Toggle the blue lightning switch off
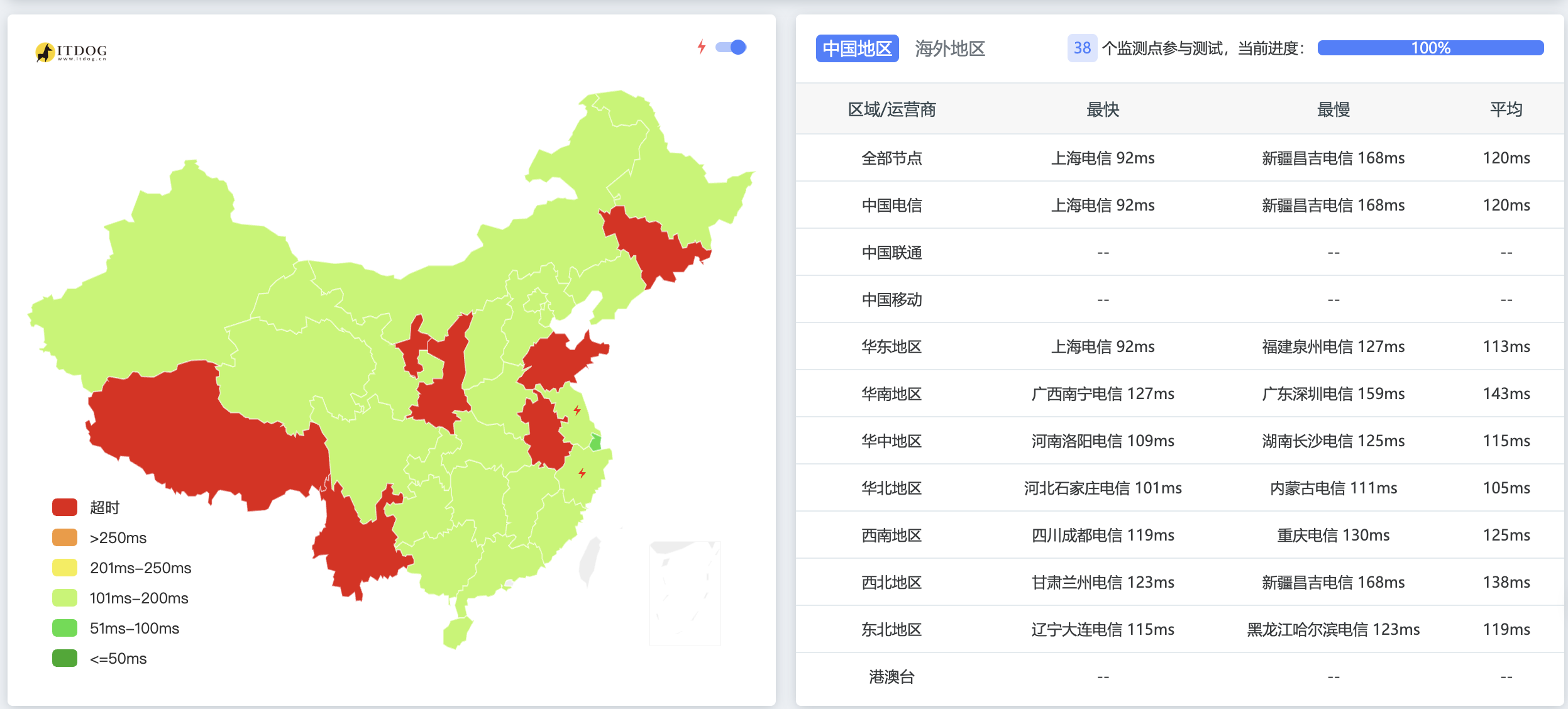This screenshot has width=1568, height=709. (731, 47)
